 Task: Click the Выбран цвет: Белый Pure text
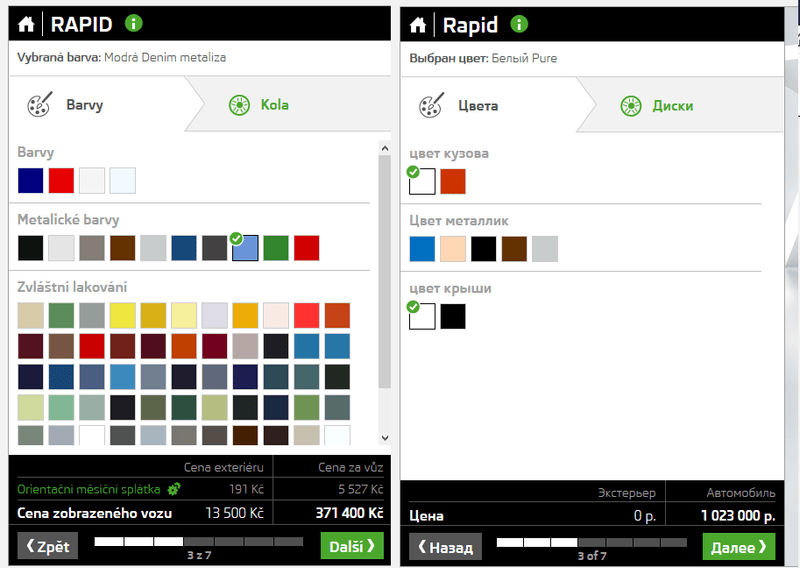tap(483, 58)
